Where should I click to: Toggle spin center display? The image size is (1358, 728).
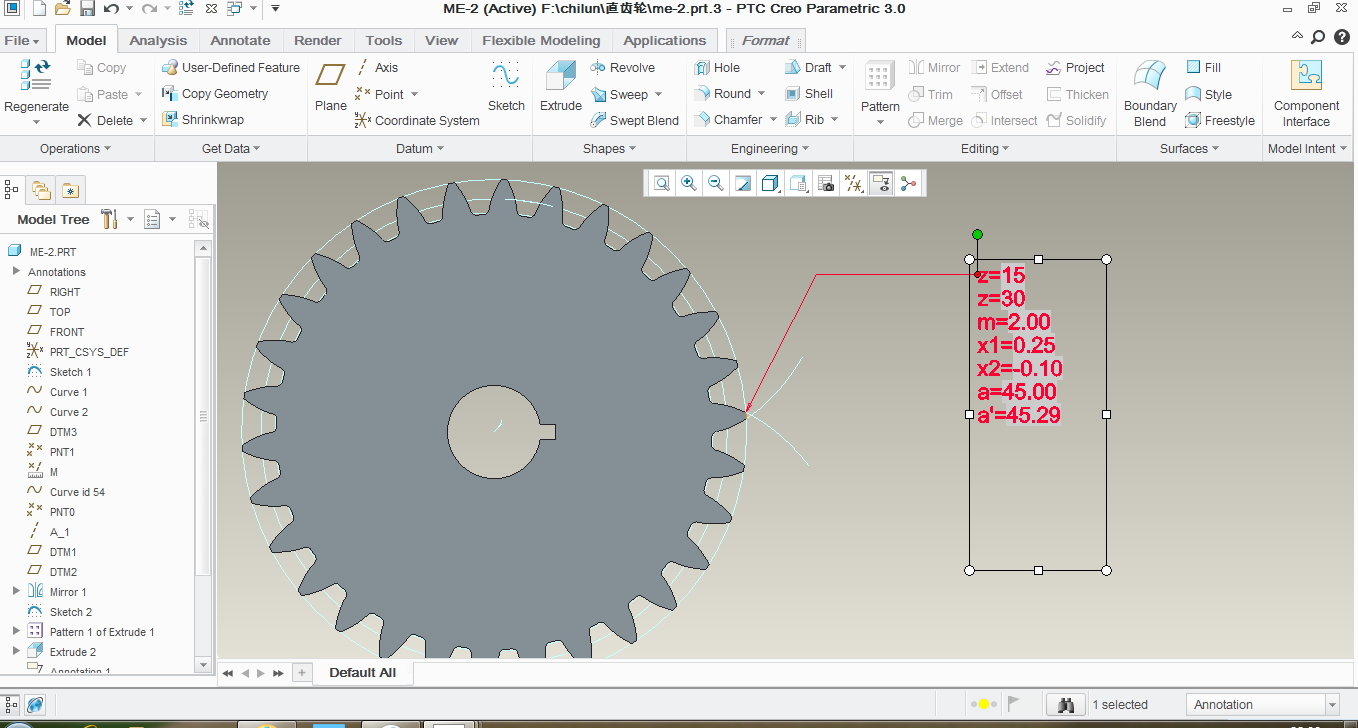tap(908, 183)
